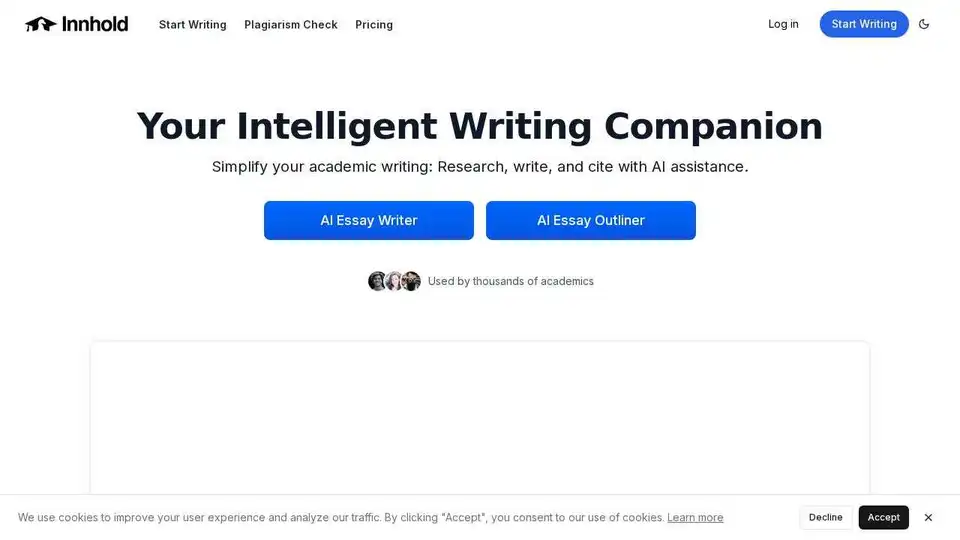Launch the AI Essay Writer
The height and width of the screenshot is (540, 960).
coord(369,220)
